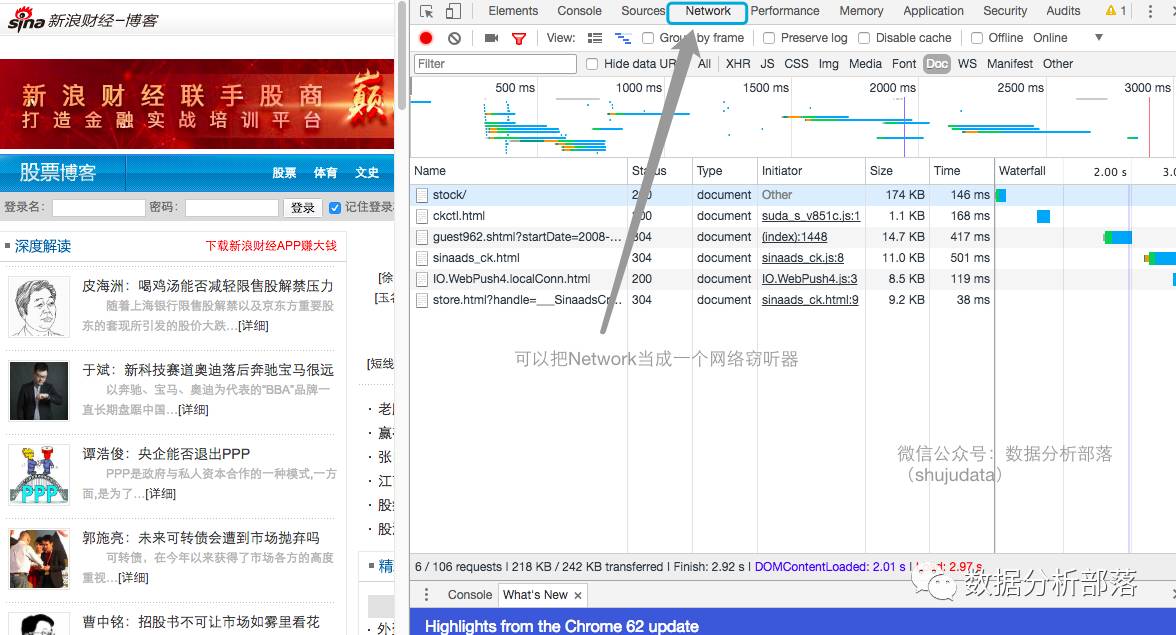Enable the Preserve log checkbox
Image resolution: width=1176 pixels, height=635 pixels.
point(769,38)
